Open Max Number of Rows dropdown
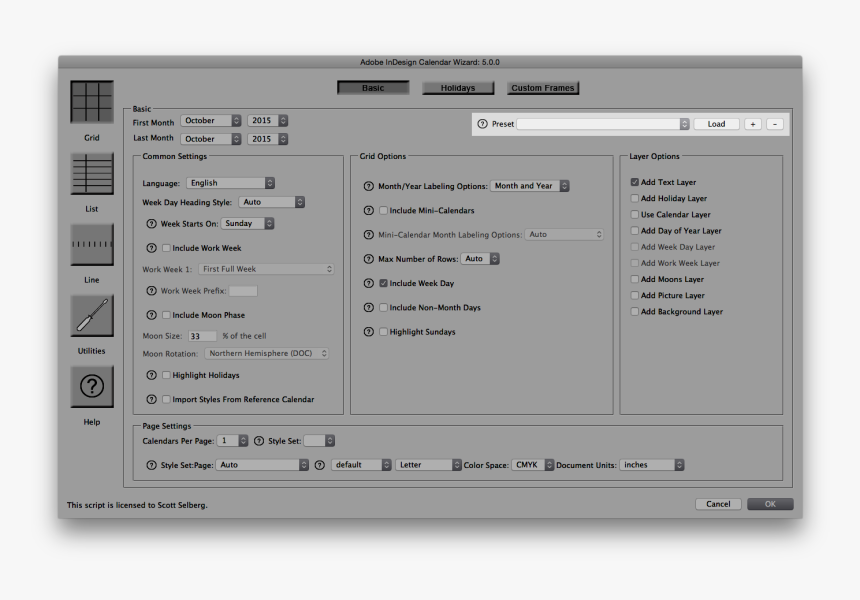Viewport: 860px width, 600px height. 480,259
